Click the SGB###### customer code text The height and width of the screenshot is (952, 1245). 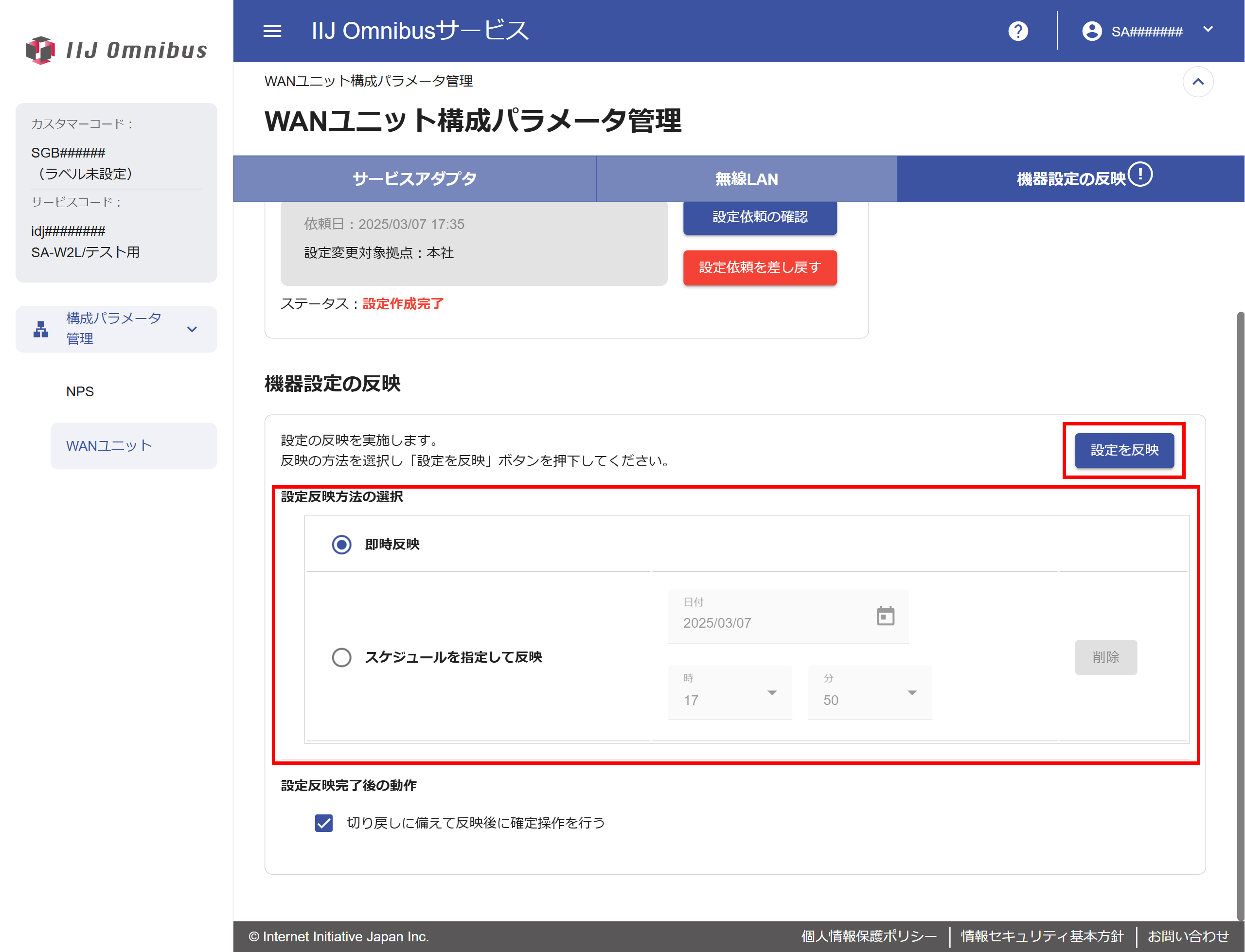[x=68, y=153]
